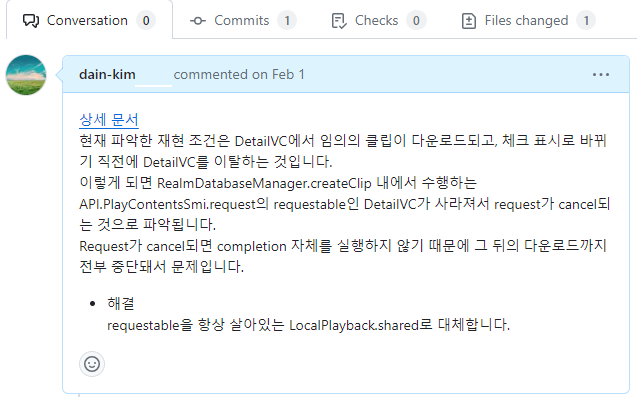Viewport: 637px width, 397px height.
Task: Open the 상세 문서 link
Action: 109,119
